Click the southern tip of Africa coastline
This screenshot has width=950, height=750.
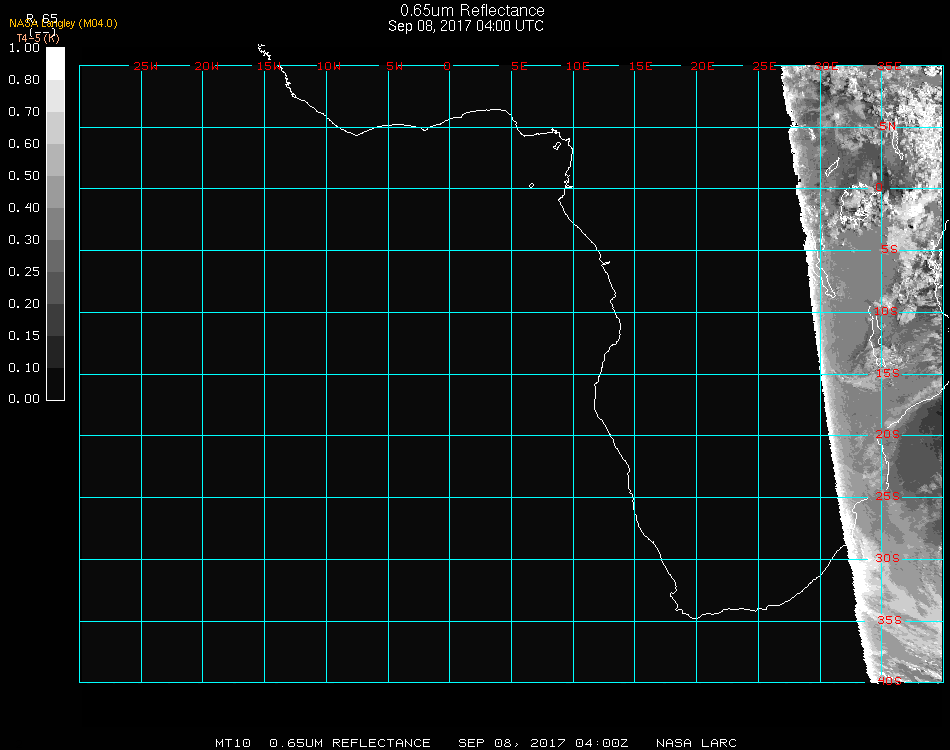tap(693, 617)
